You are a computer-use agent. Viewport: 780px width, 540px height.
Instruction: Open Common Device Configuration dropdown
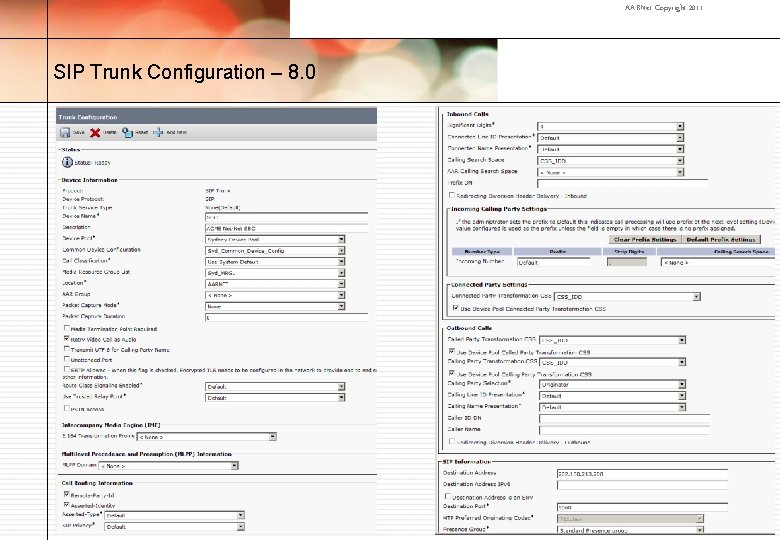(275, 251)
